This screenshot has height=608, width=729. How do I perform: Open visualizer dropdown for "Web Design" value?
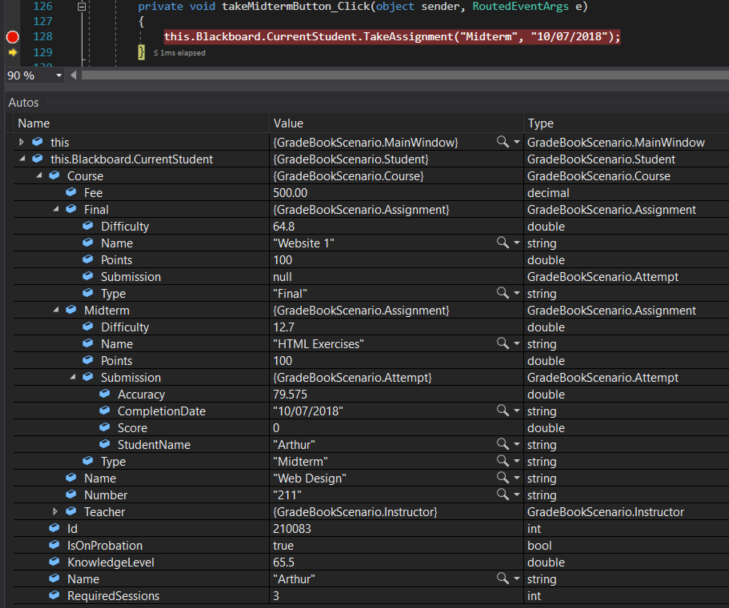tap(517, 478)
